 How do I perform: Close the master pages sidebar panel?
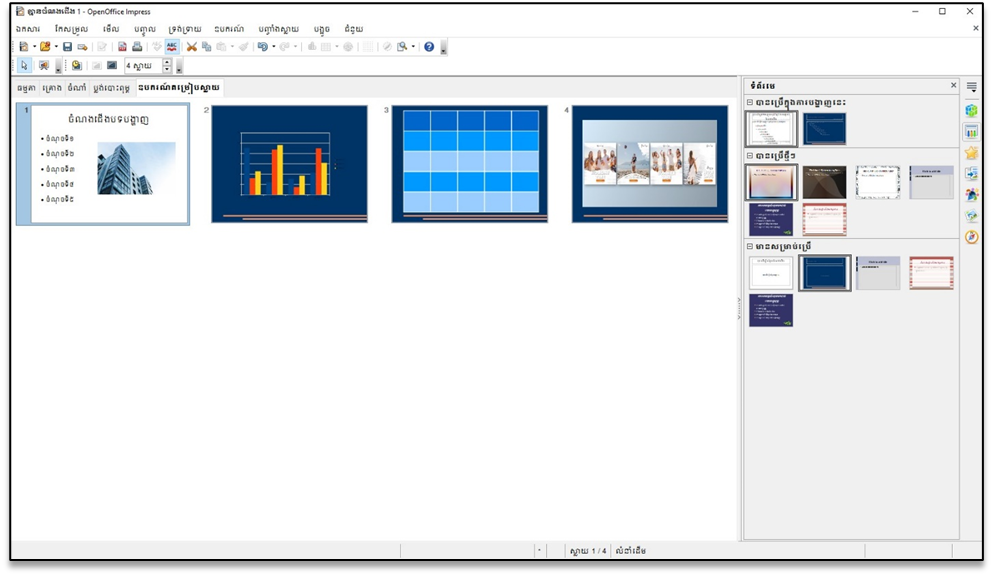tap(953, 86)
